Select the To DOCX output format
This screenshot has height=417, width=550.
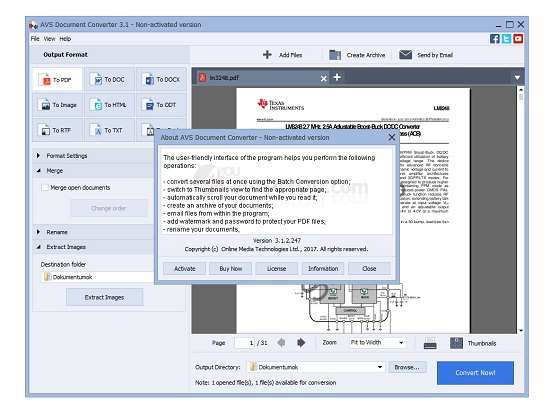(161, 80)
